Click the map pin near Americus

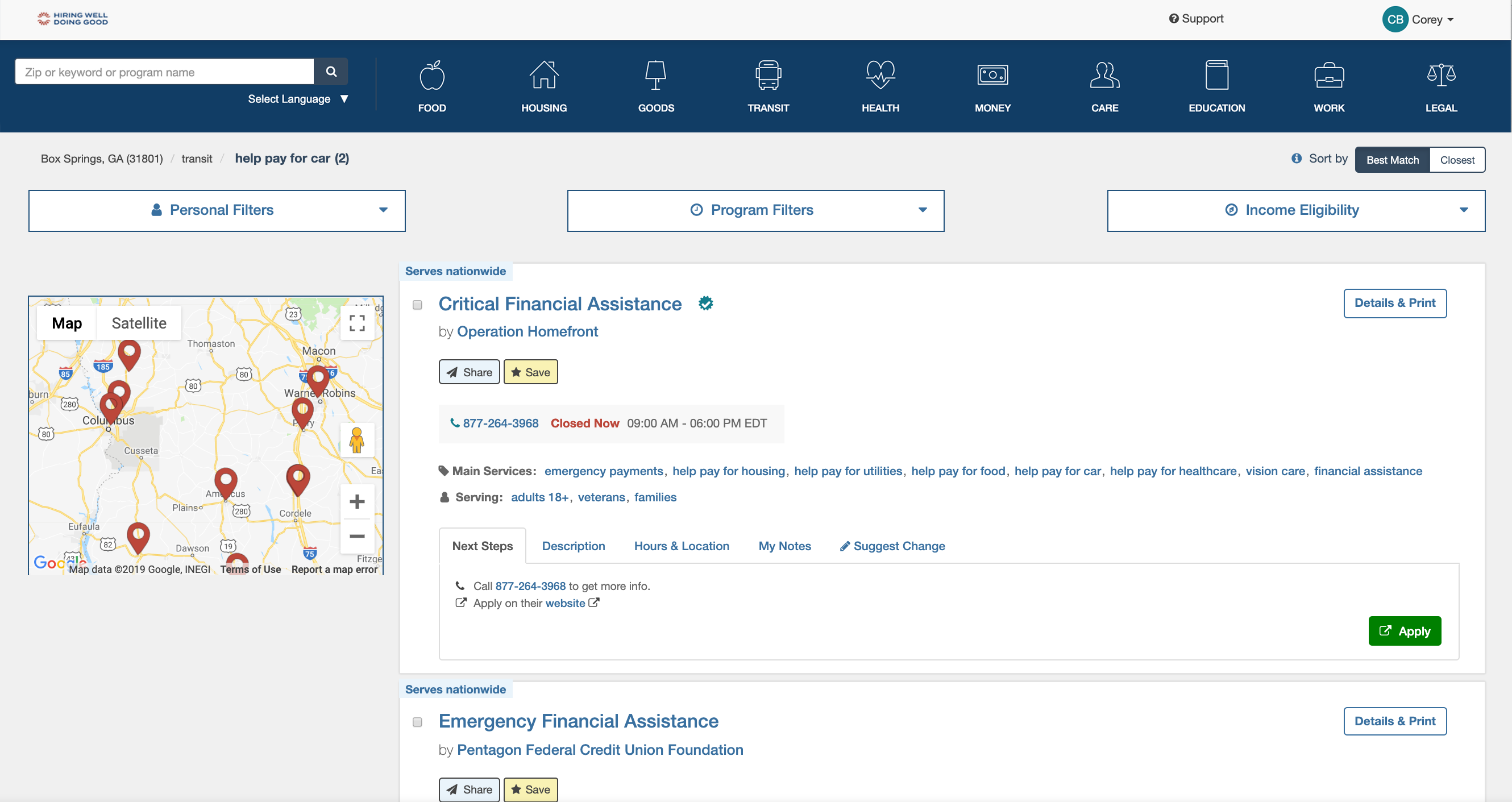pos(226,483)
